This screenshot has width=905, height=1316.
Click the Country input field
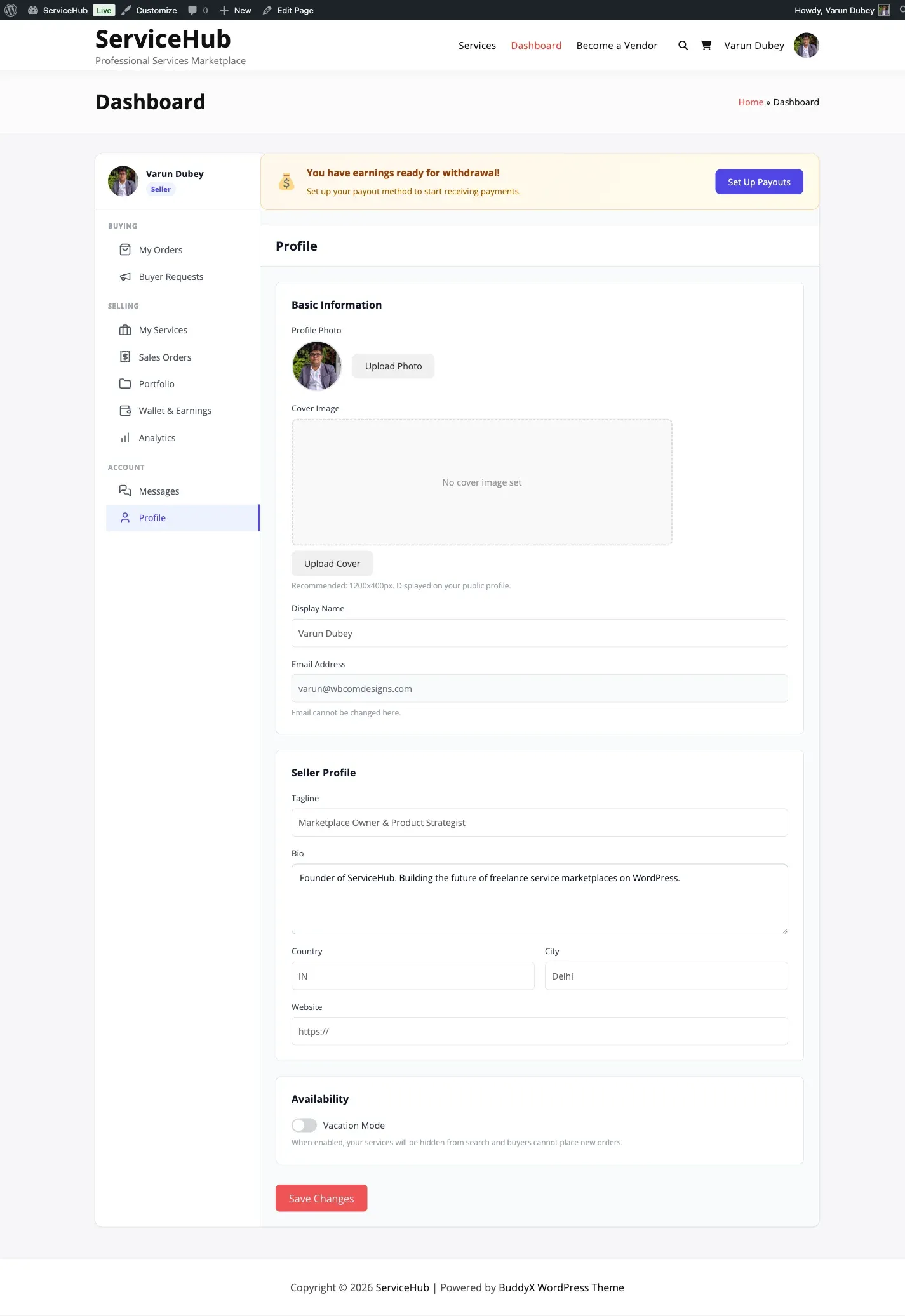[413, 976]
